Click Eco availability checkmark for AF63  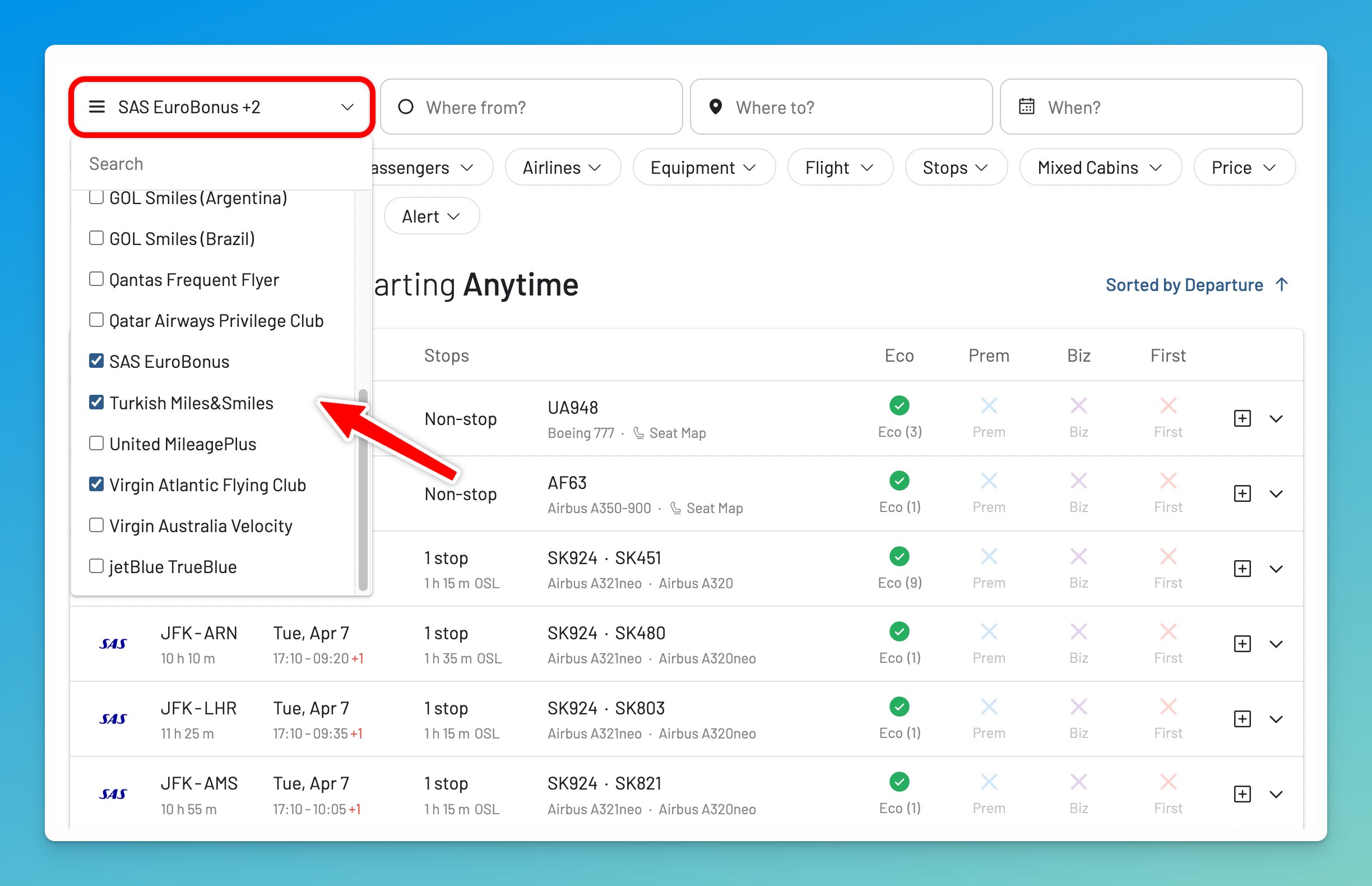coord(899,481)
